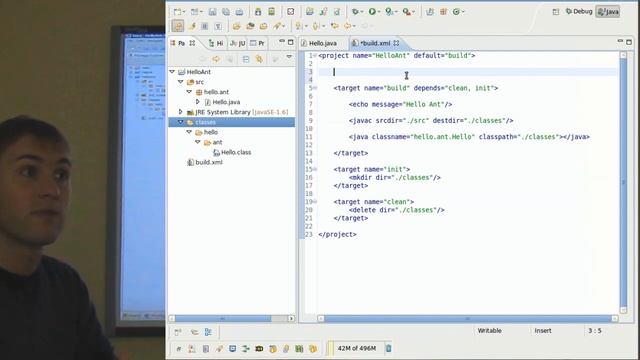The image size is (640, 360).
Task: Collapse the ant folder under hello
Action: coord(198,142)
